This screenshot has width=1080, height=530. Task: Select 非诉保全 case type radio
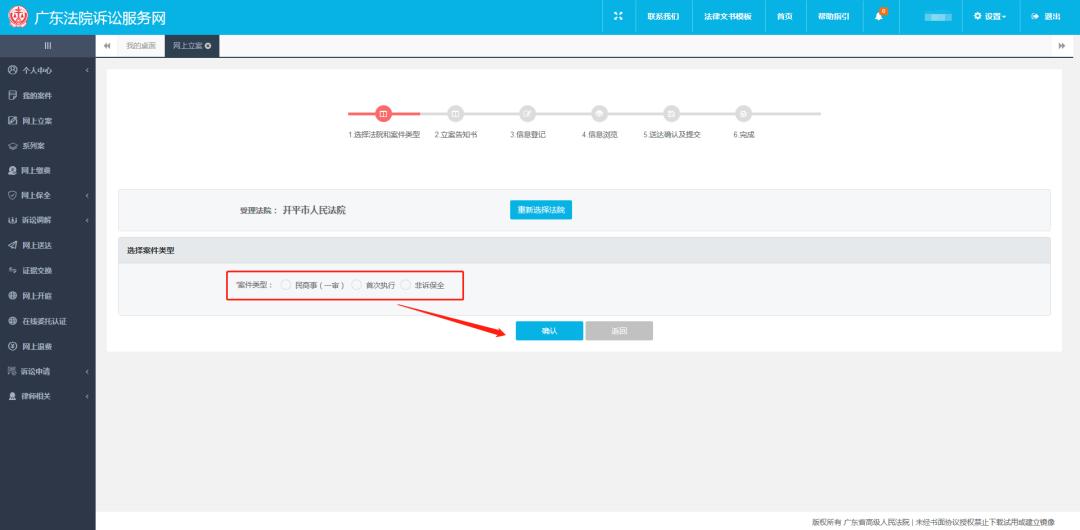pos(406,285)
